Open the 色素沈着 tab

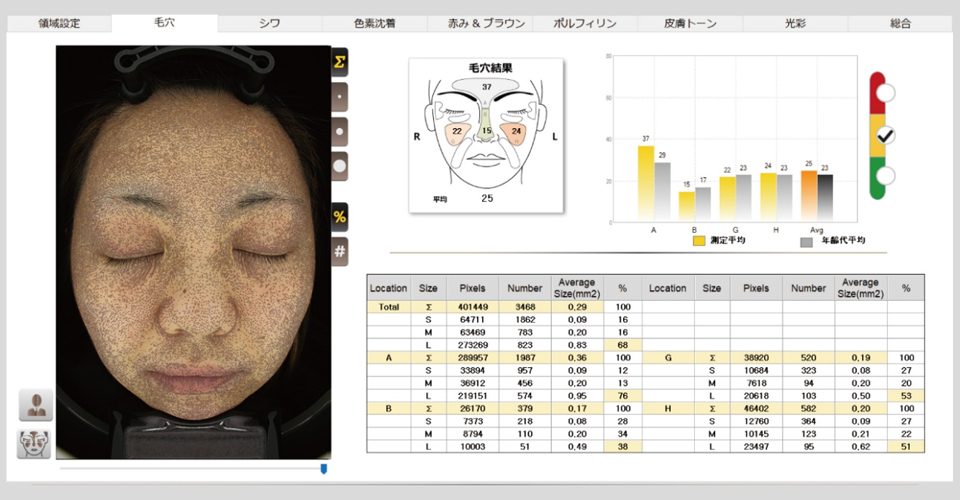click(x=374, y=23)
